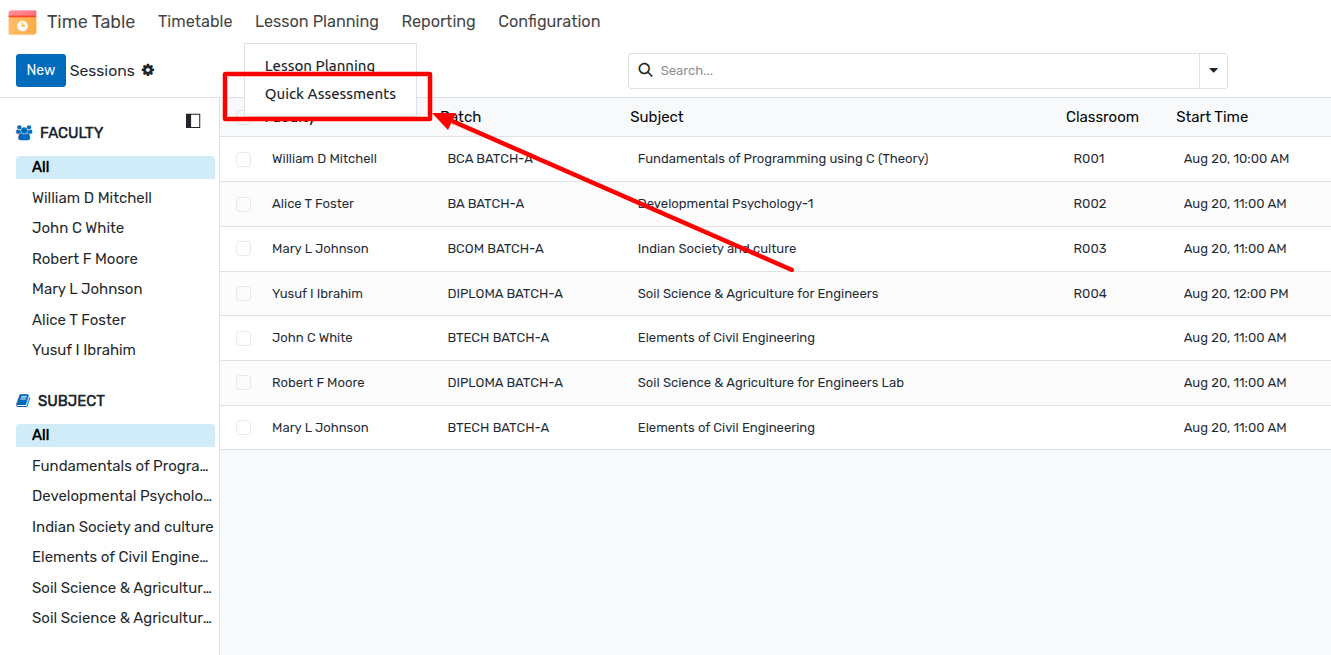Open the Timetable menu
Viewport: 1331px width, 655px height.
click(x=195, y=22)
